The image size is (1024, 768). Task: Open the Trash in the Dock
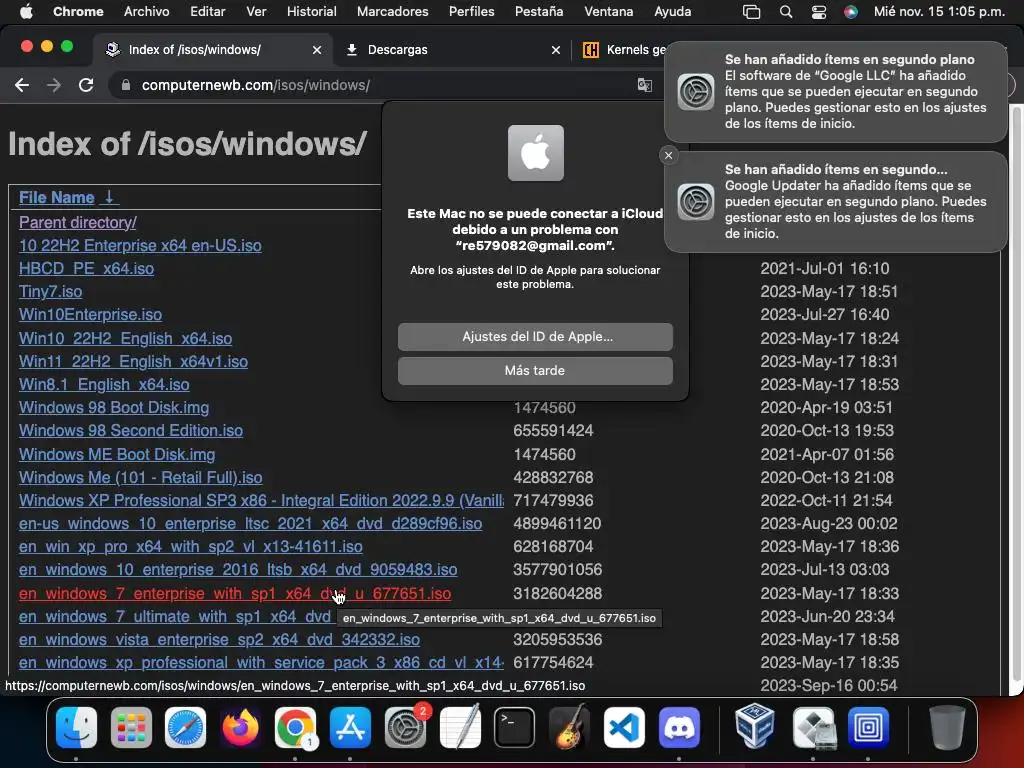[947, 727]
